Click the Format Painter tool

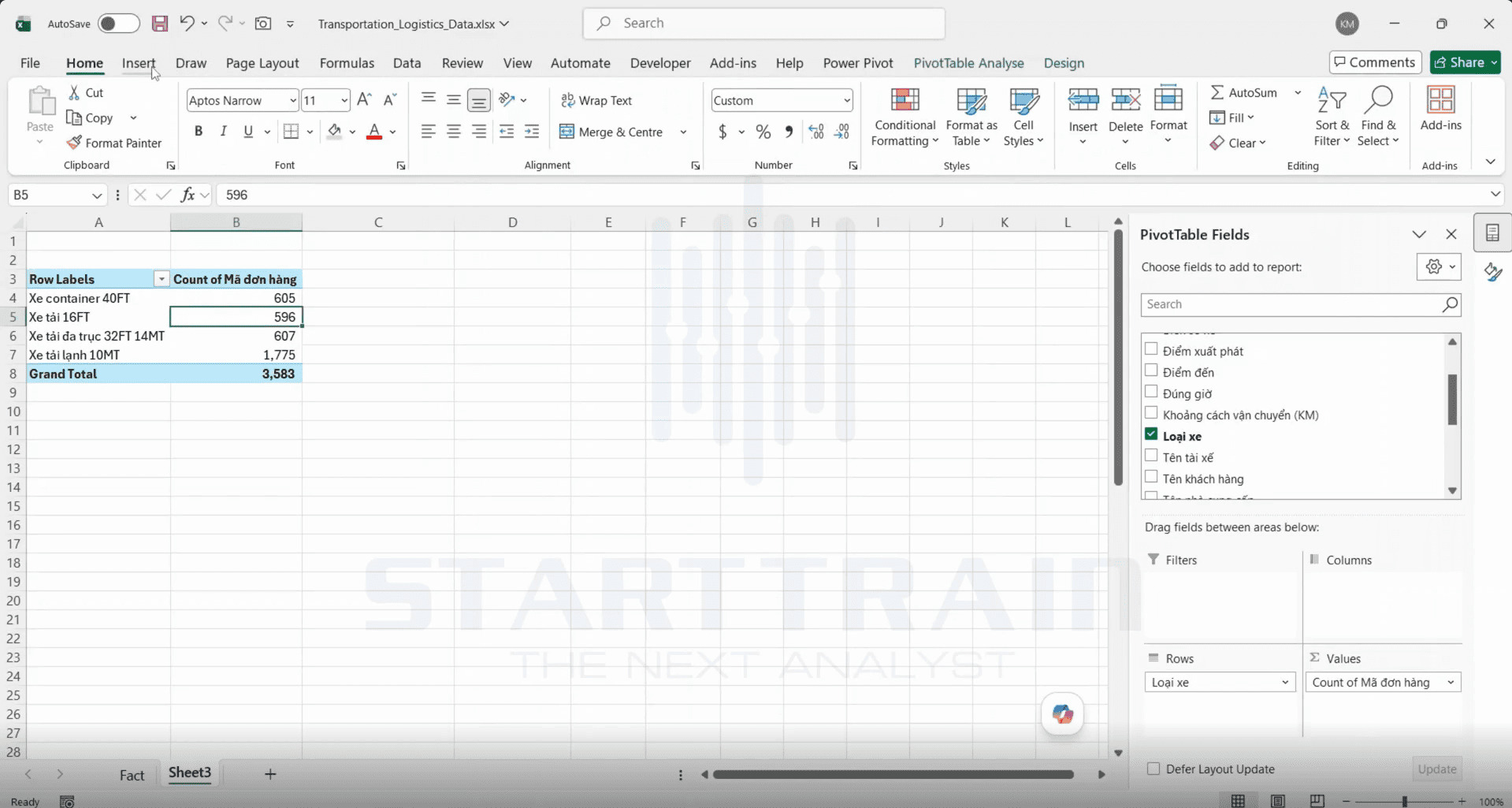point(115,143)
